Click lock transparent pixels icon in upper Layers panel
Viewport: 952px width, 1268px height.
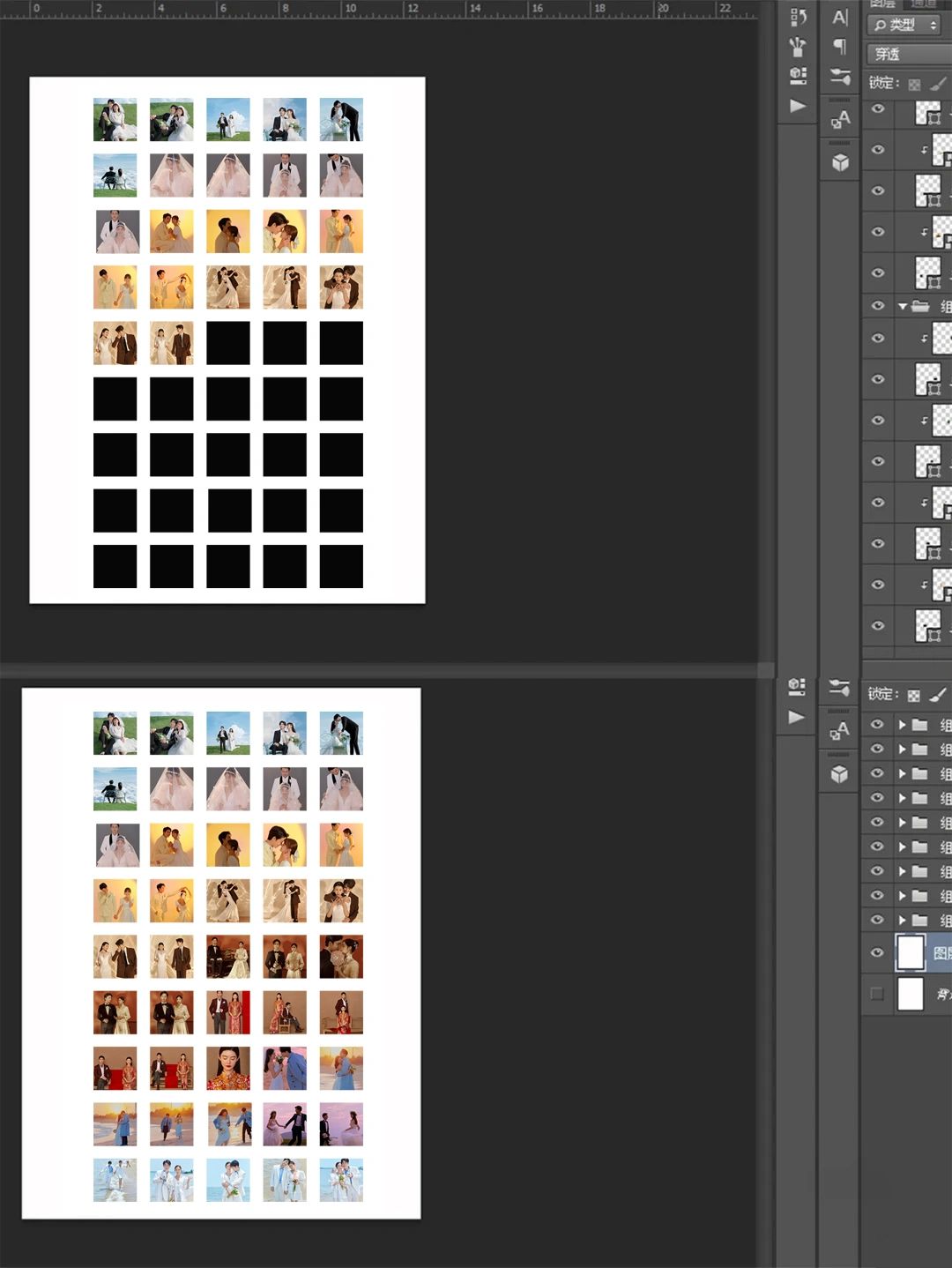914,84
